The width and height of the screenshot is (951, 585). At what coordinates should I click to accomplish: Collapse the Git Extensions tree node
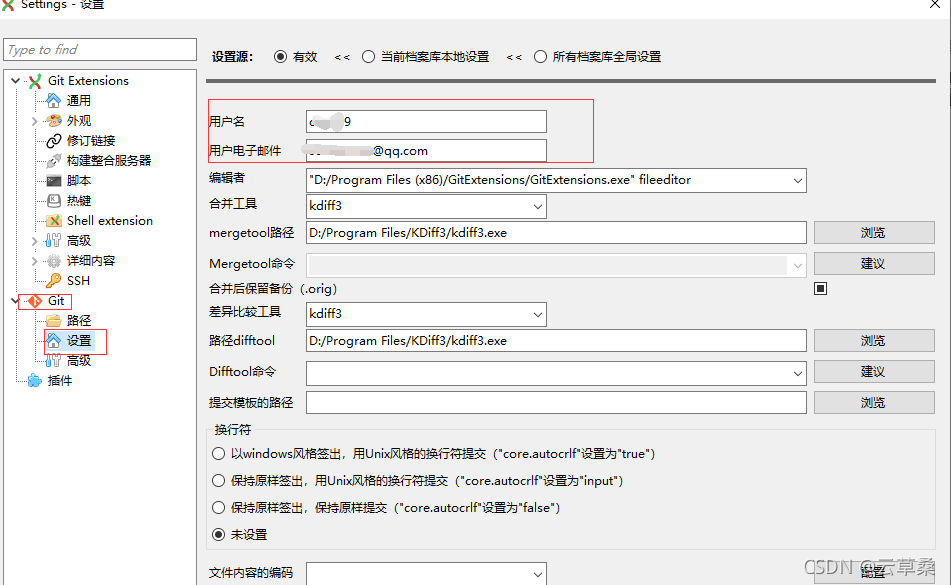pos(15,81)
